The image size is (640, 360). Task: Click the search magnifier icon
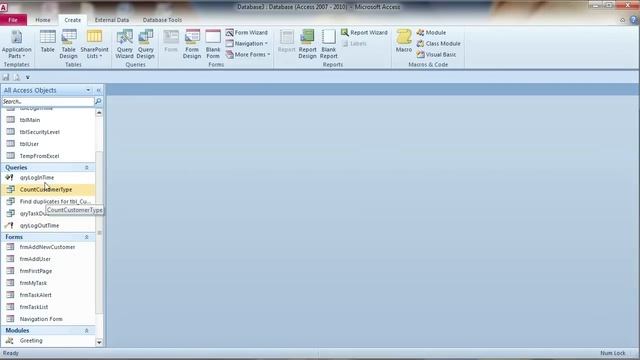tap(98, 101)
